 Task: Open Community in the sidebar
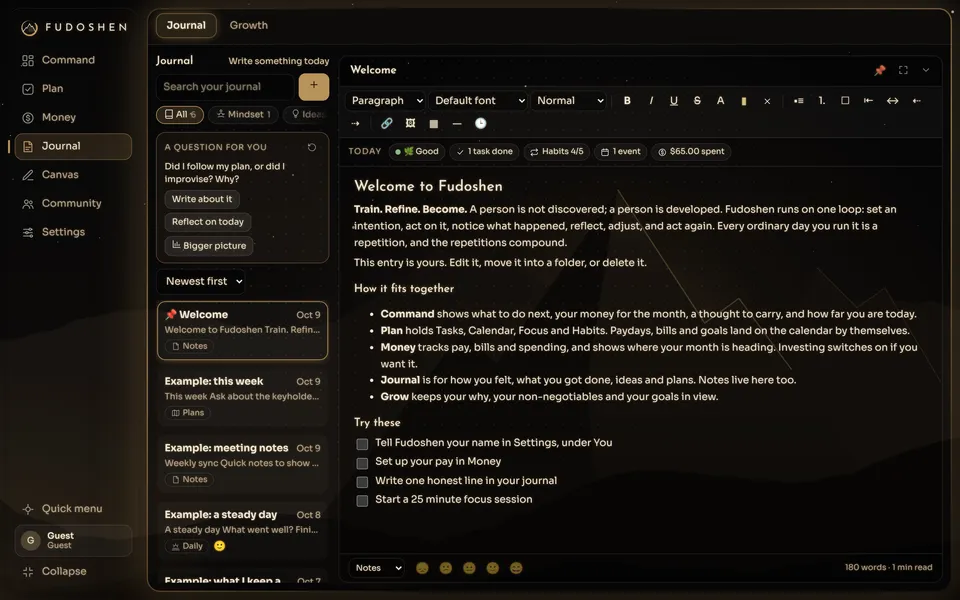click(73, 203)
